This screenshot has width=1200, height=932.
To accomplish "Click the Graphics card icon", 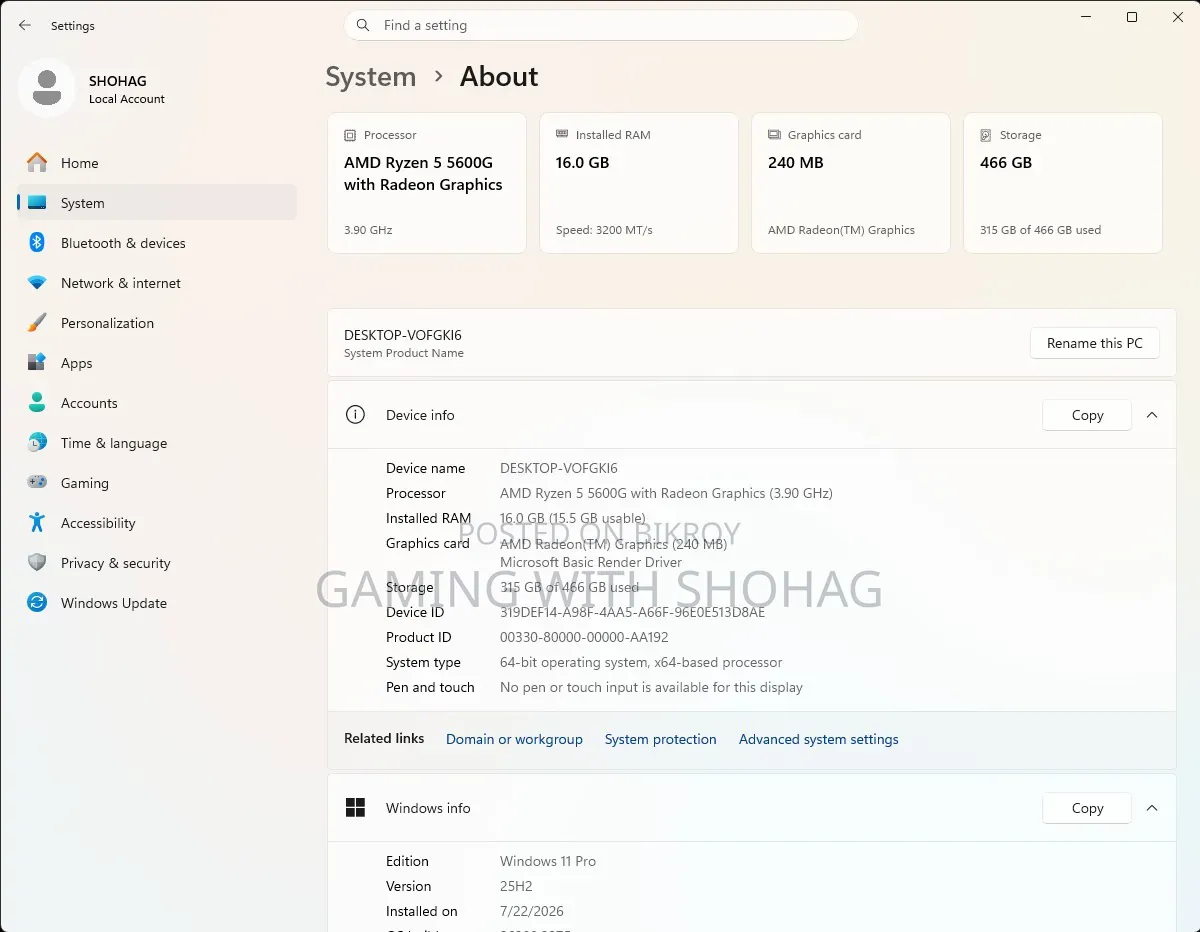I will click(x=774, y=135).
